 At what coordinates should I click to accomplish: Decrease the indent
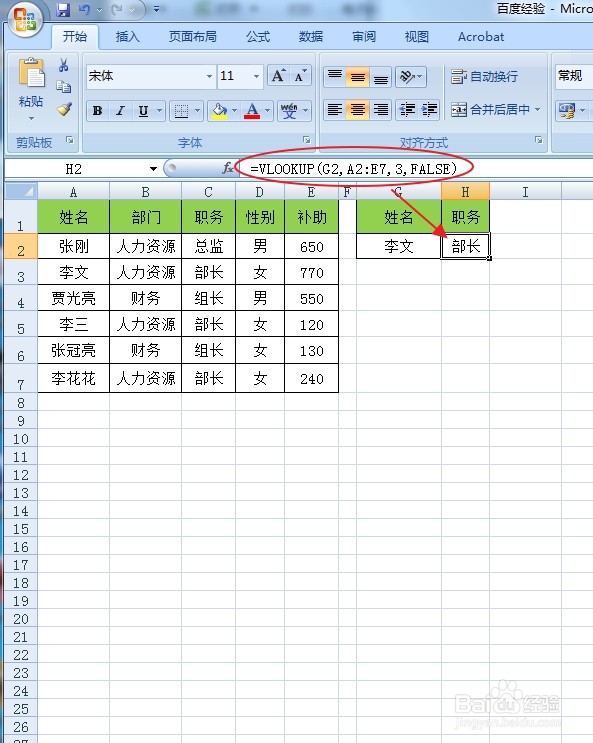click(x=407, y=110)
